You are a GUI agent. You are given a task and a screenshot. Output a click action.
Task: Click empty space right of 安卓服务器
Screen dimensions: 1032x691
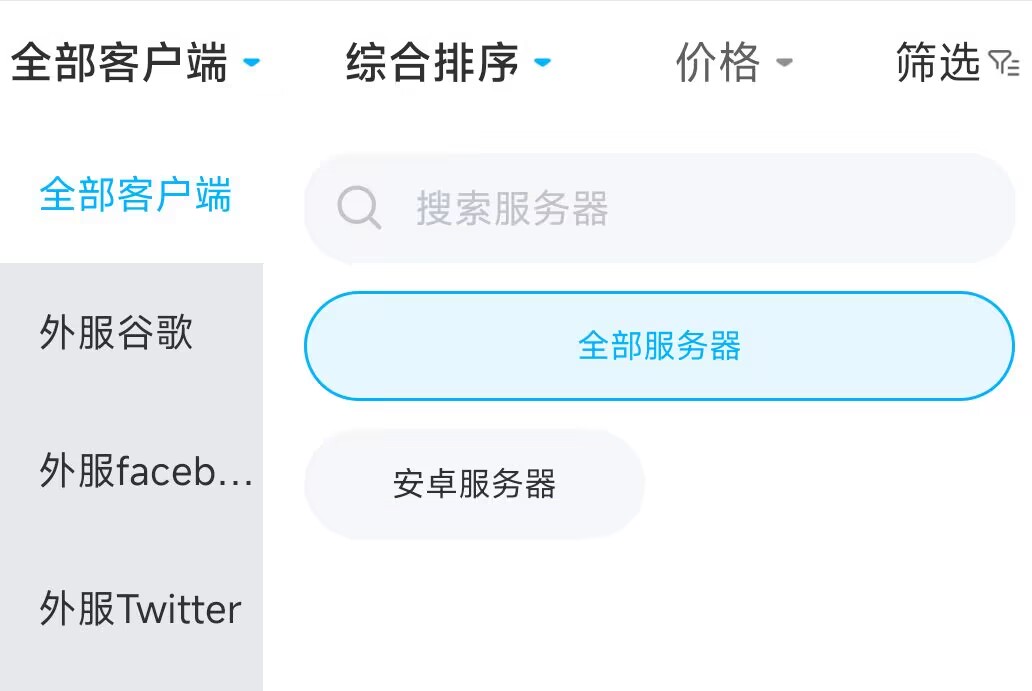click(830, 485)
